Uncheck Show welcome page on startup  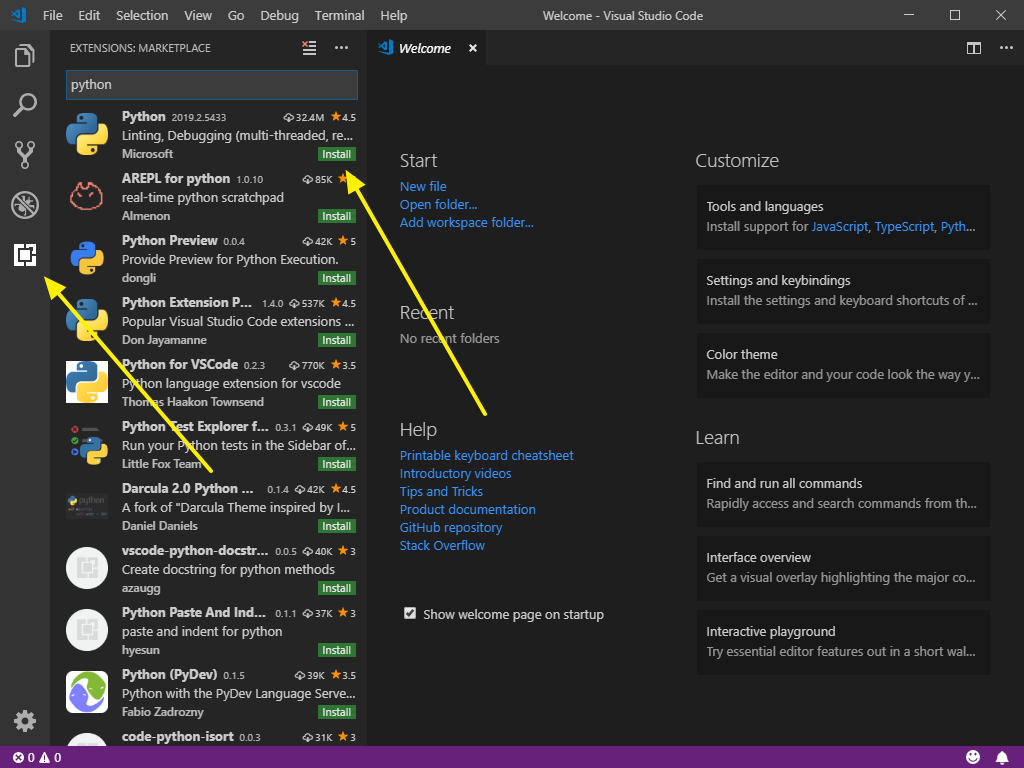click(410, 613)
